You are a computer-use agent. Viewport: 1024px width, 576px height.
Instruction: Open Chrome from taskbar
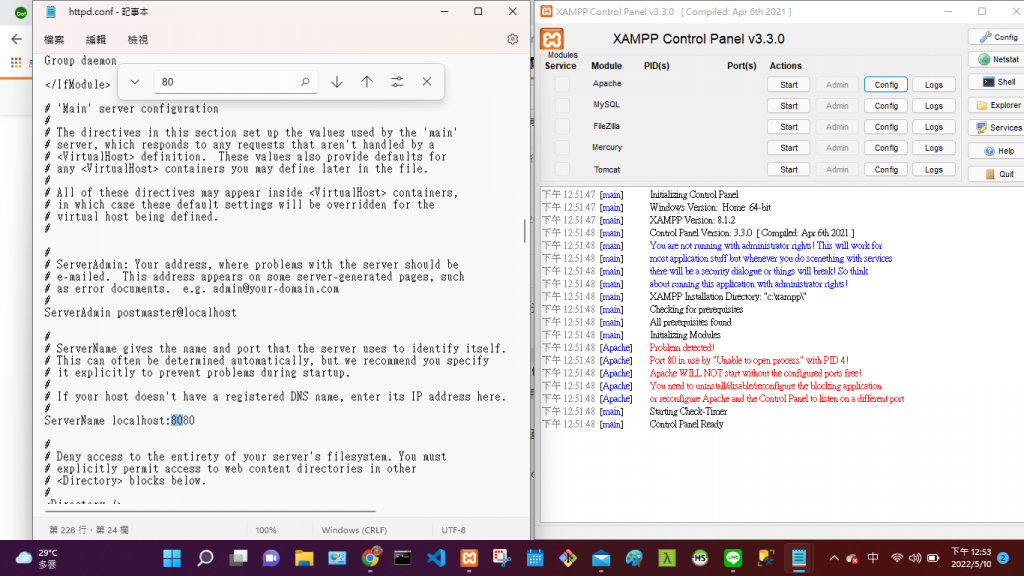pyautogui.click(x=370, y=558)
